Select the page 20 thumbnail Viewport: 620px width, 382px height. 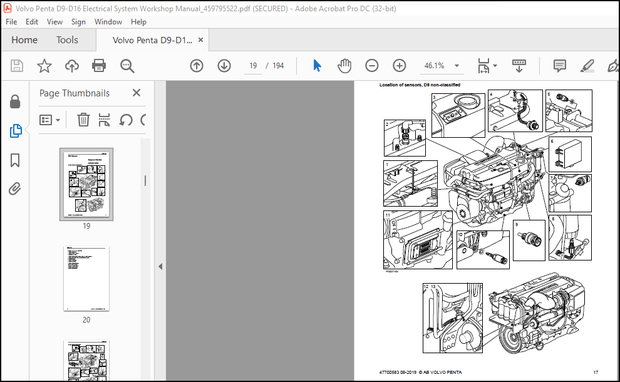[x=86, y=279]
